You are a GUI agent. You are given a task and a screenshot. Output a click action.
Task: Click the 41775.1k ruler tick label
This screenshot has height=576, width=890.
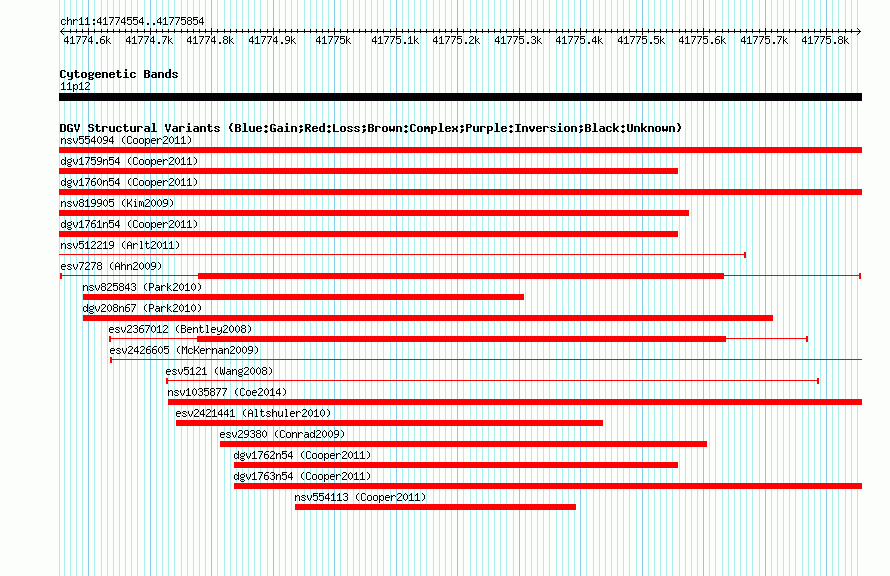click(395, 40)
